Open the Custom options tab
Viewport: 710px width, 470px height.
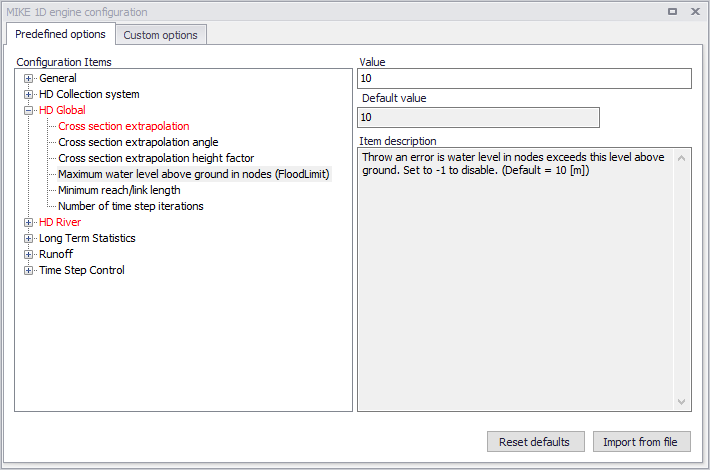point(161,35)
